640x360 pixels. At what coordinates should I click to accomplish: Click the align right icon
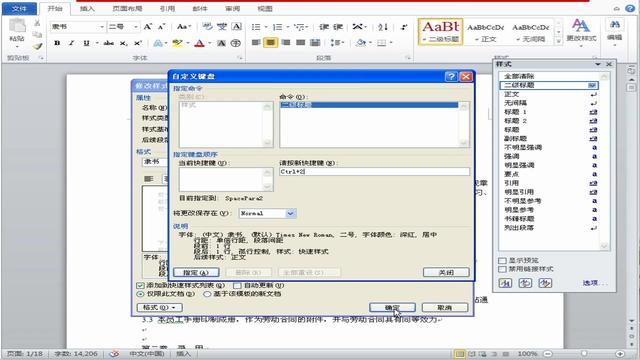(286, 42)
